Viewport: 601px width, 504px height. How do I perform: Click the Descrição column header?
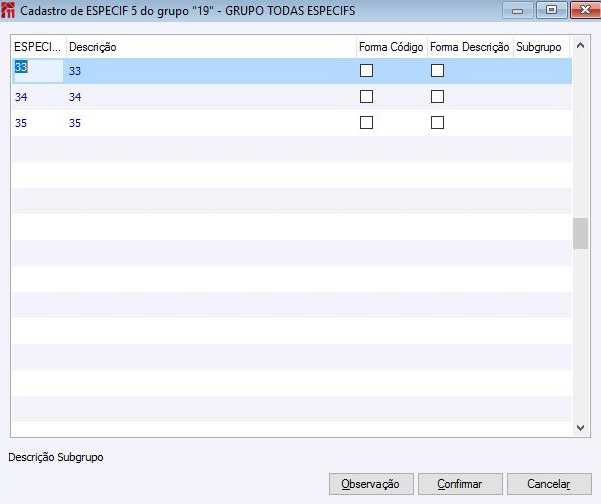[211, 47]
